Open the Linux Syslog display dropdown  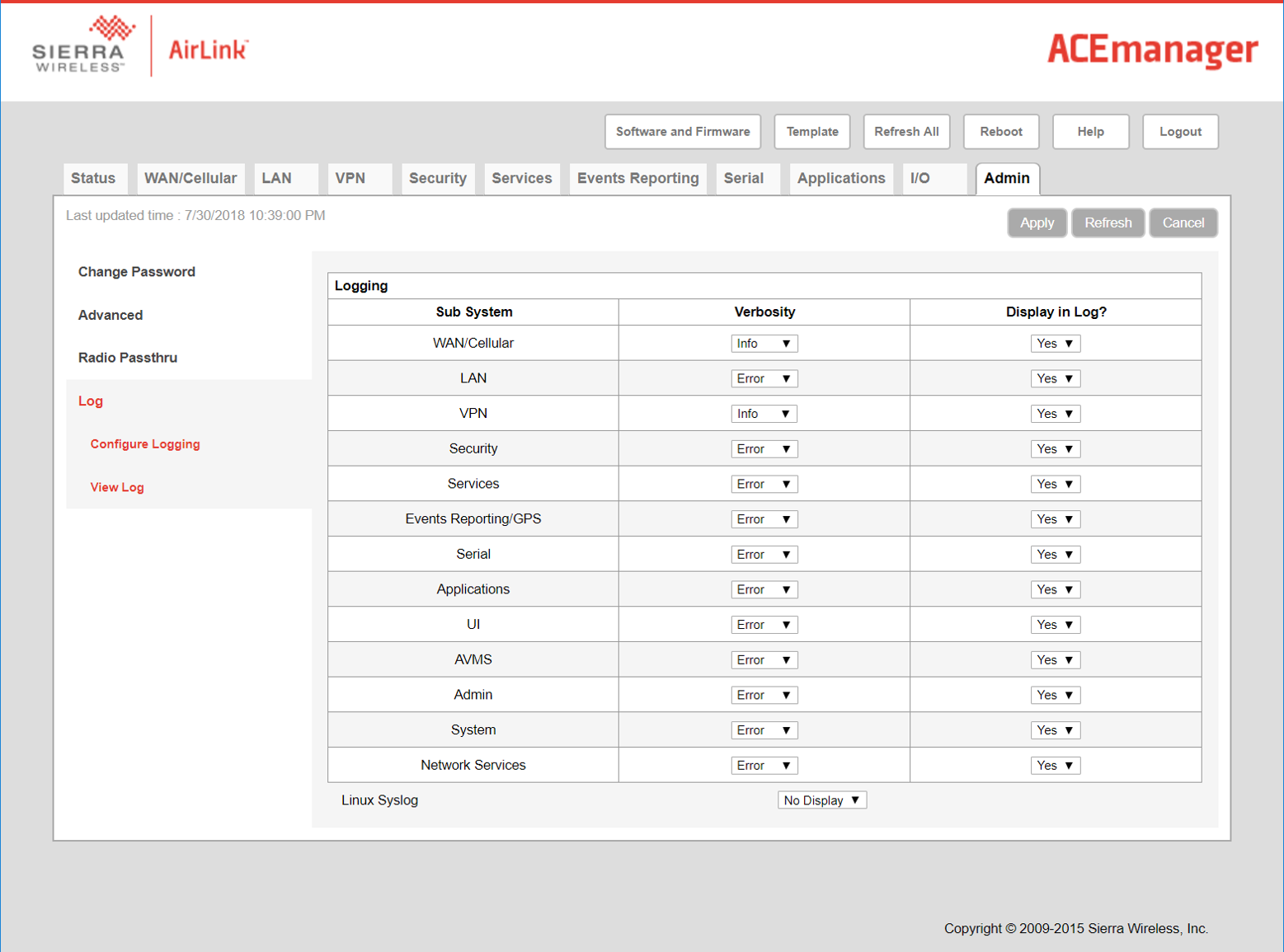click(x=821, y=800)
